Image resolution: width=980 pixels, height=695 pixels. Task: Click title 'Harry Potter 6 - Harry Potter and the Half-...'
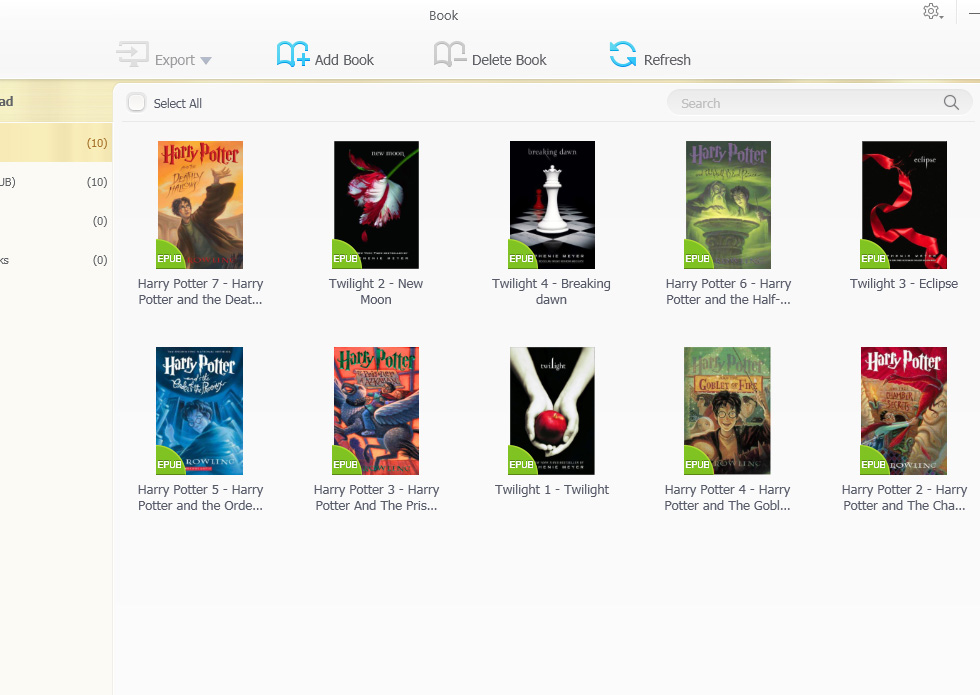coord(728,291)
